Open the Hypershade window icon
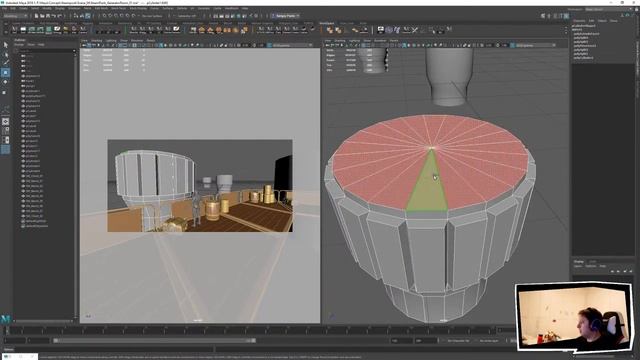This screenshot has height=360, width=640. 238,16
